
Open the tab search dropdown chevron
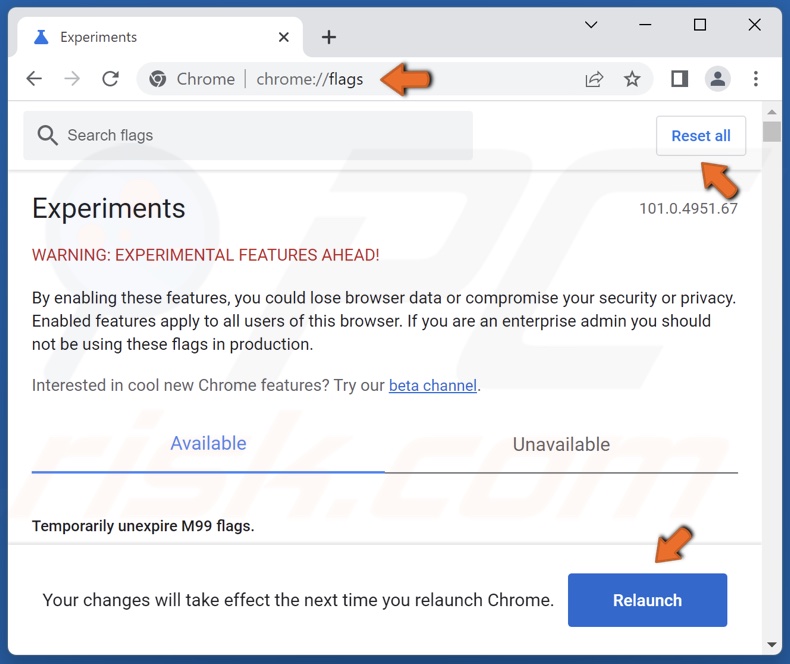pyautogui.click(x=591, y=25)
